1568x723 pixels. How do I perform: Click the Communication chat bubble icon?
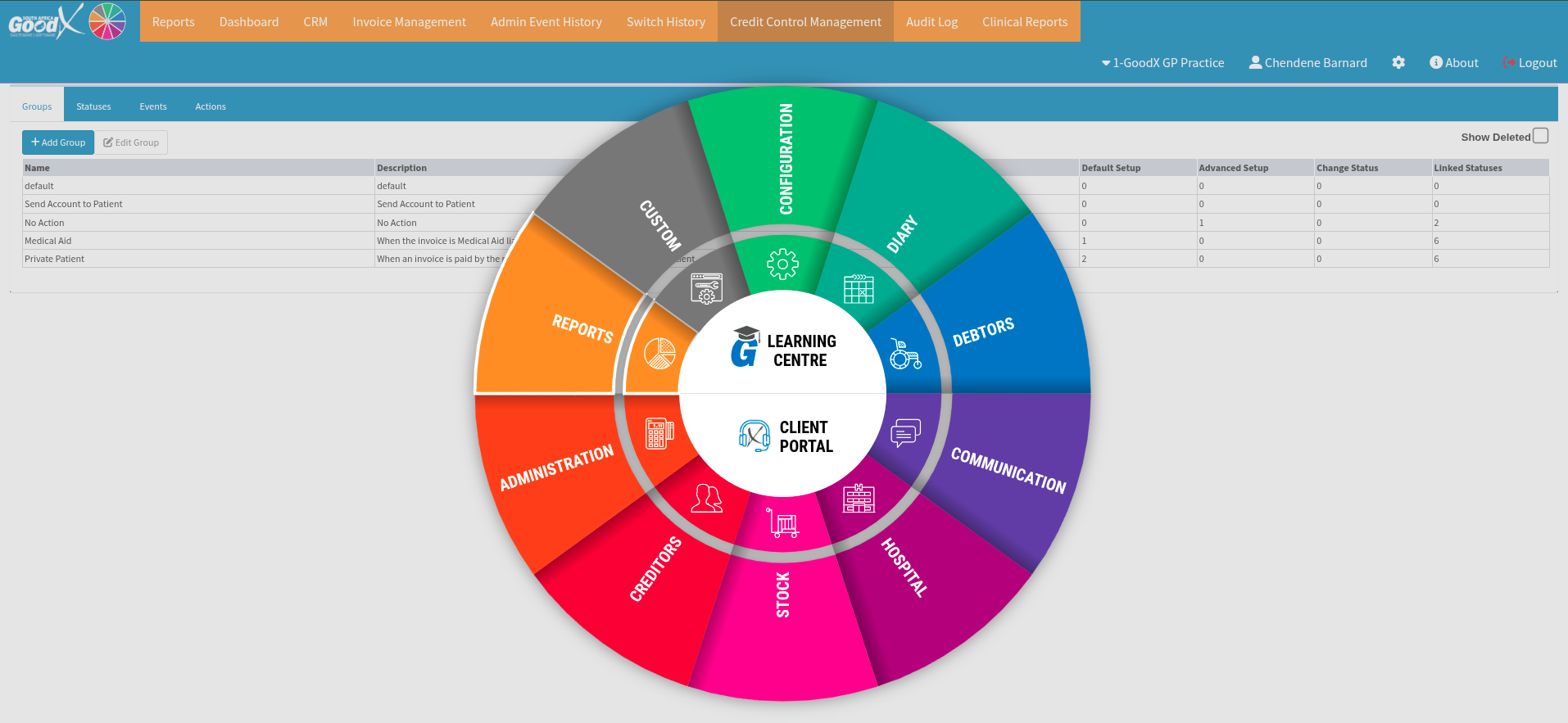point(905,432)
